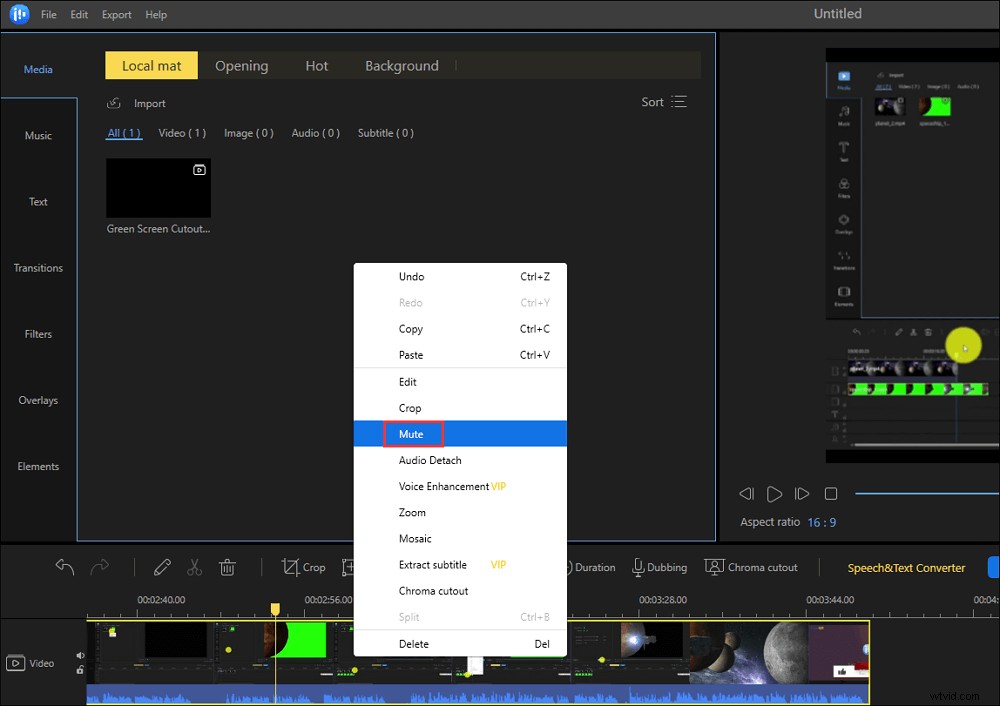Screen dimensions: 1000x706
Task: Open the Speech&Text Converter
Action: (x=906, y=567)
